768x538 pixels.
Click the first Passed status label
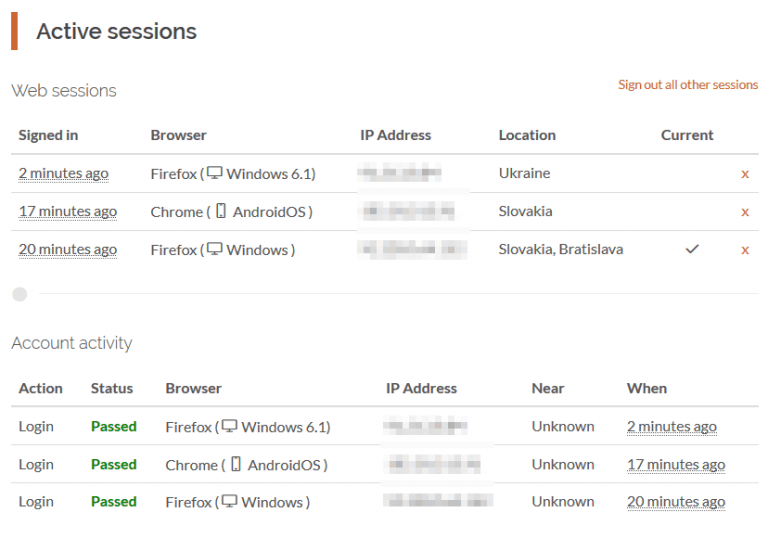click(113, 427)
